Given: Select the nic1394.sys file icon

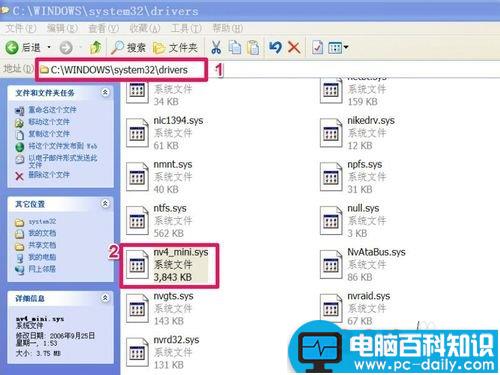Looking at the screenshot, I should 137,133.
